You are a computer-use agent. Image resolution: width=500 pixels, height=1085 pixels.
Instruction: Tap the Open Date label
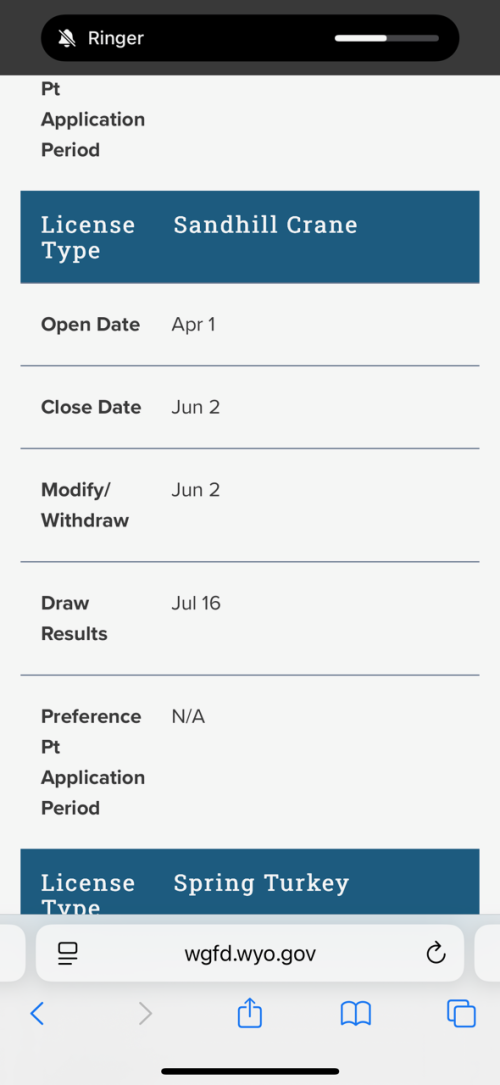[90, 325]
